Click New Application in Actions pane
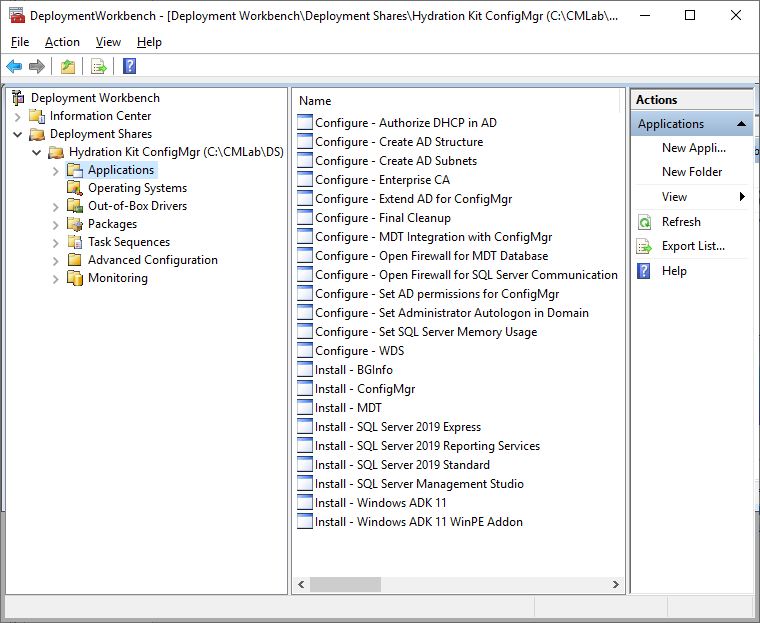 tap(694, 148)
